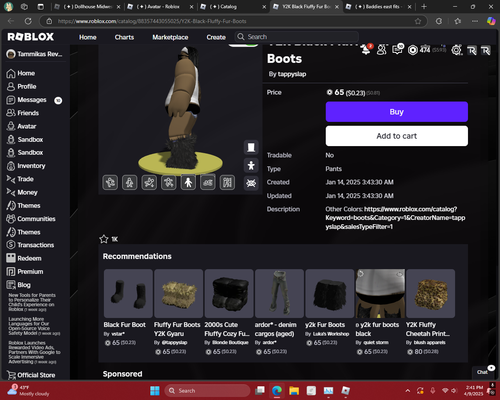500x400 pixels.
Task: Open blog post New Tools for Parents
Action: point(32,302)
